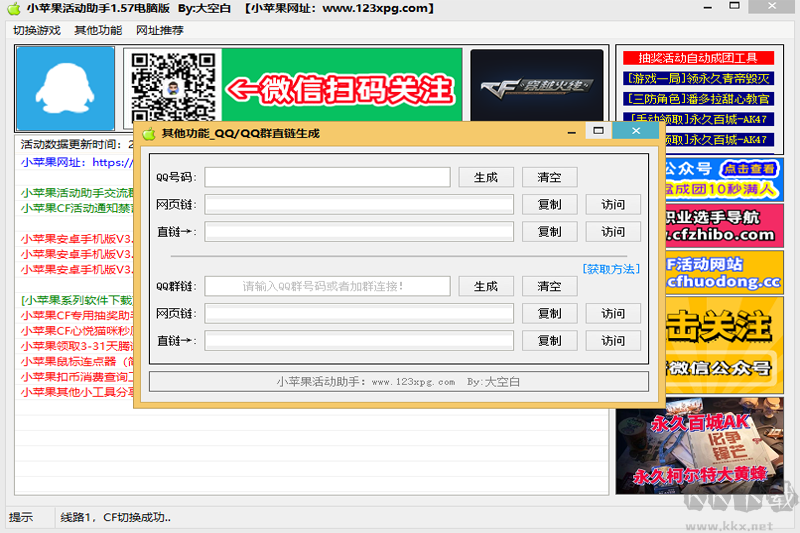Click the main window apple icon
Viewport: 800px width, 533px height.
point(14,8)
